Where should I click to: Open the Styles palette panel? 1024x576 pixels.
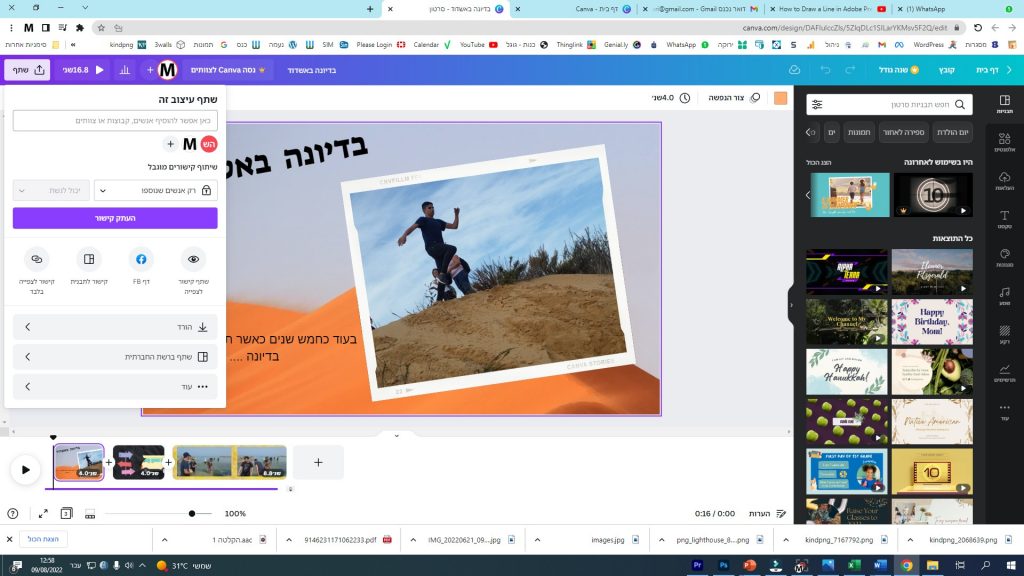1004,257
